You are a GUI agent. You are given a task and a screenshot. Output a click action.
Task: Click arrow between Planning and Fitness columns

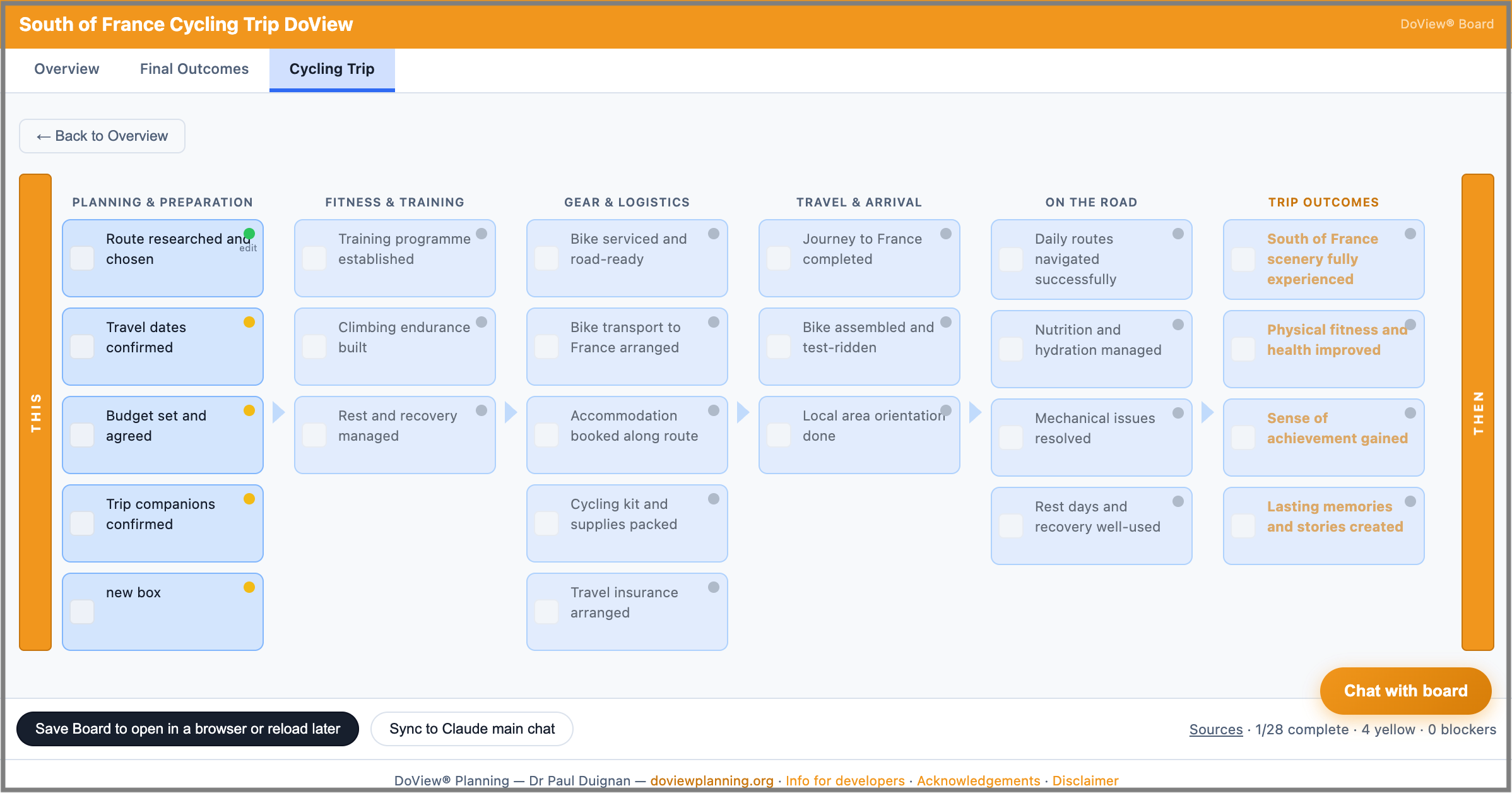[278, 412]
